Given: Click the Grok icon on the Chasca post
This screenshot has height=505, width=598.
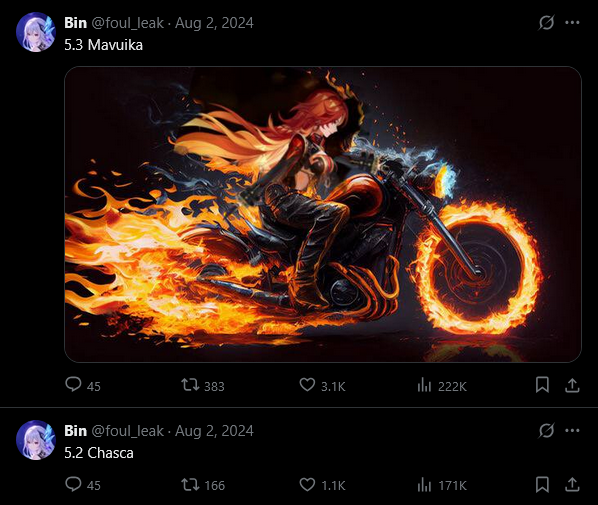Looking at the screenshot, I should 546,431.
